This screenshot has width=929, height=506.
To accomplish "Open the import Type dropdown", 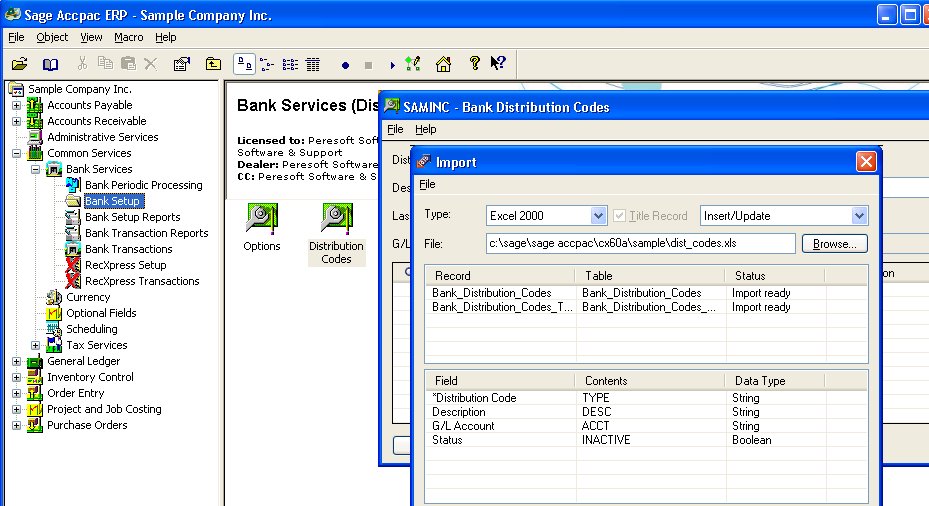I will [598, 216].
